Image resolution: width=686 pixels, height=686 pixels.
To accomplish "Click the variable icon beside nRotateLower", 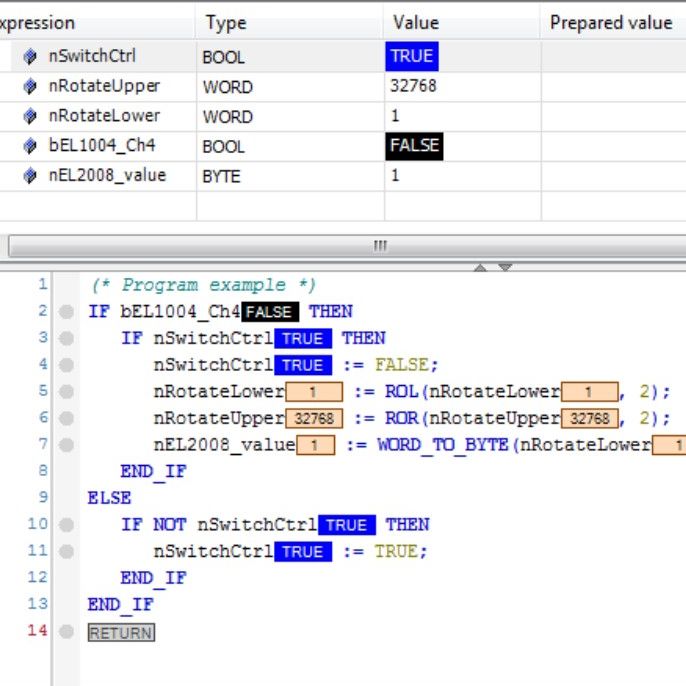I will (x=30, y=116).
